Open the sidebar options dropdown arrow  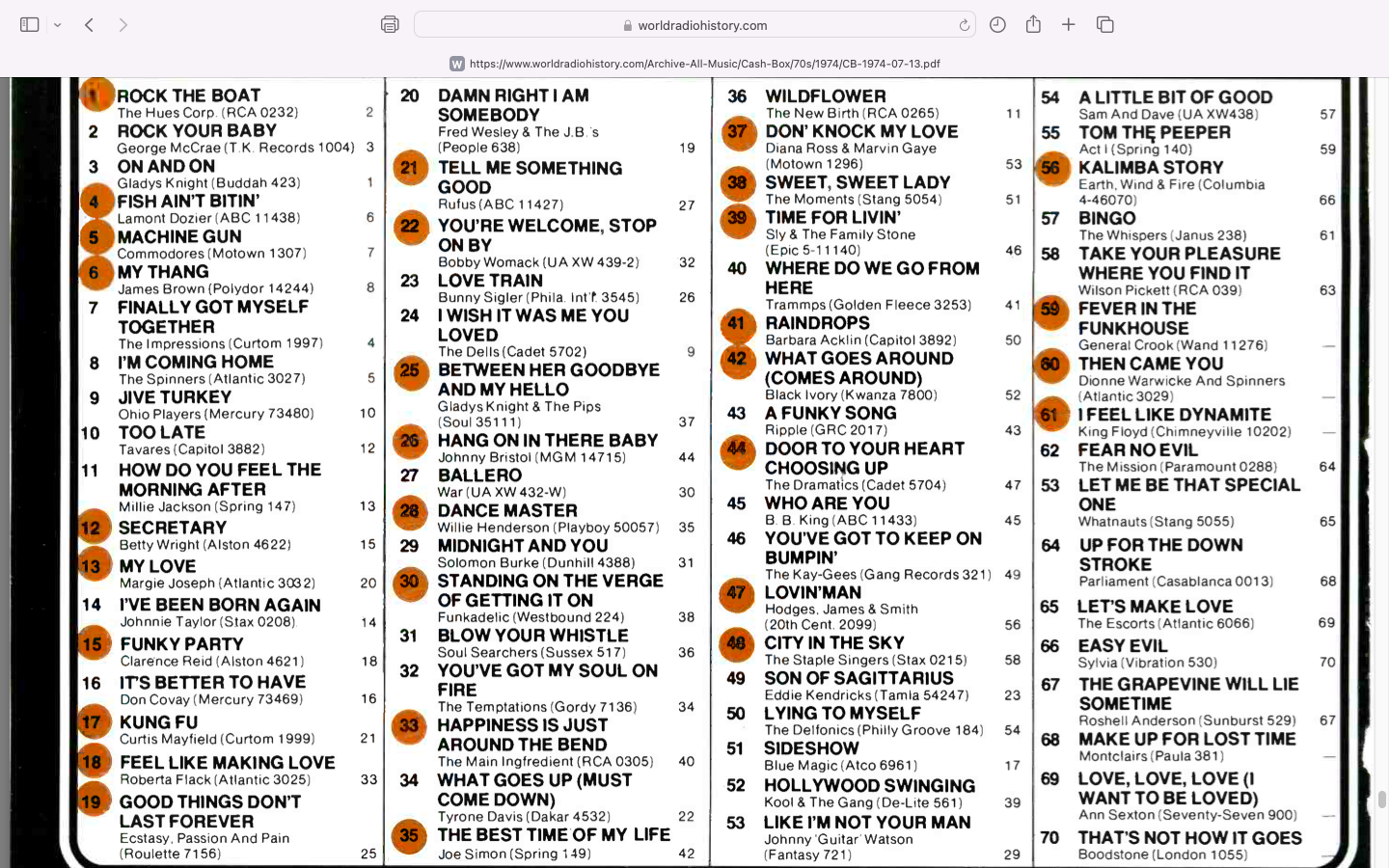pos(58,25)
